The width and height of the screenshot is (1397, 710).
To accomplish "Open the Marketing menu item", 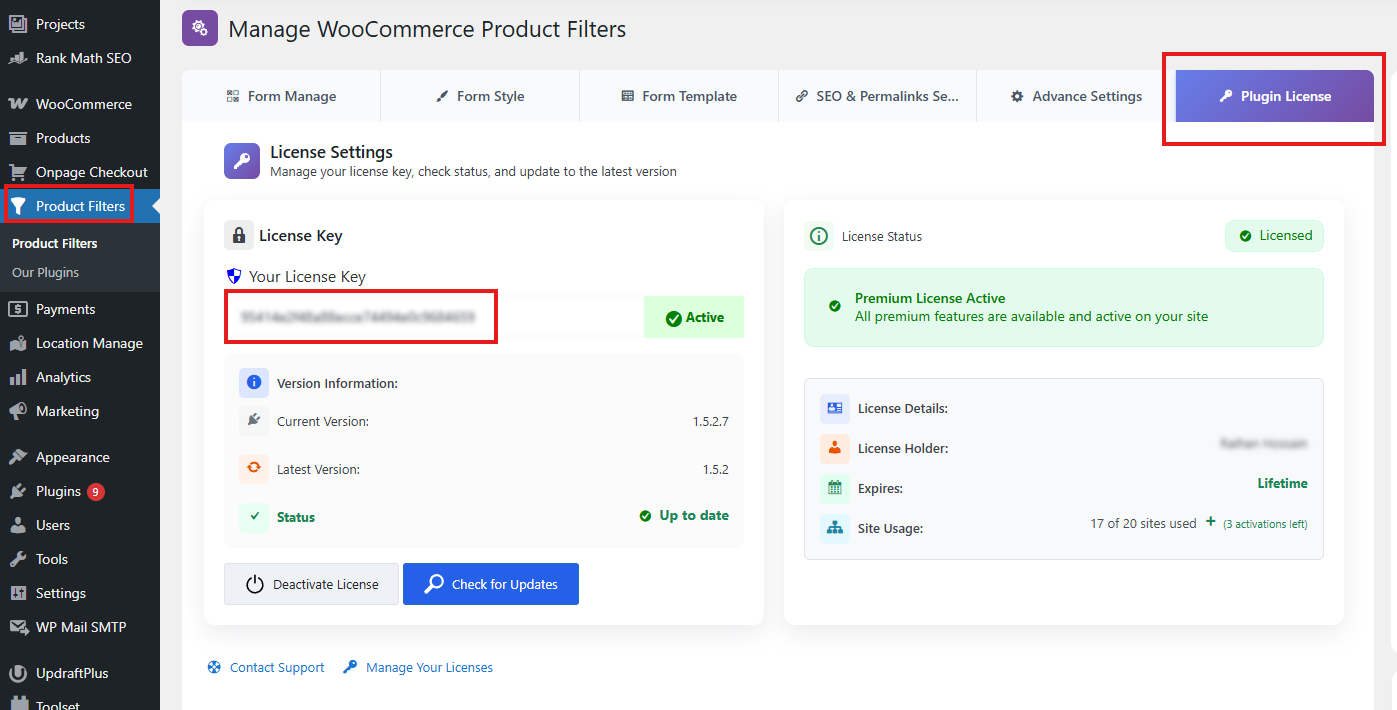I will tap(80, 411).
